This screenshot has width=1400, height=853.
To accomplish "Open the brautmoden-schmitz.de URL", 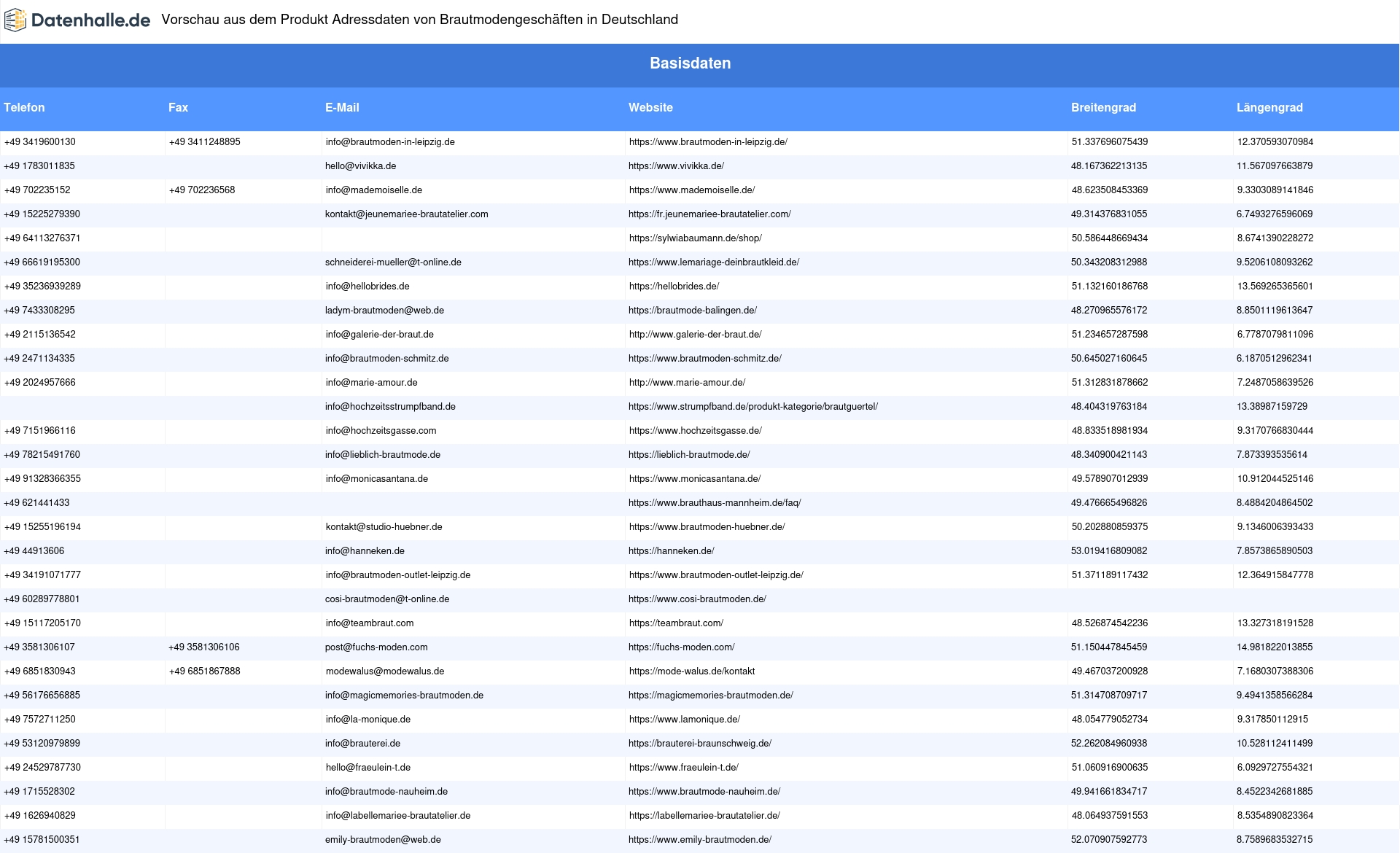I will (705, 359).
